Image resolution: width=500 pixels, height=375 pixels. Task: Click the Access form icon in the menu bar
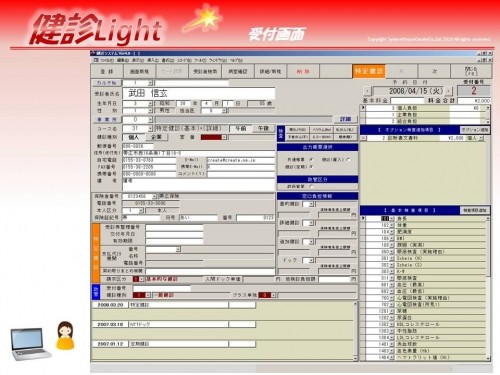(x=96, y=60)
